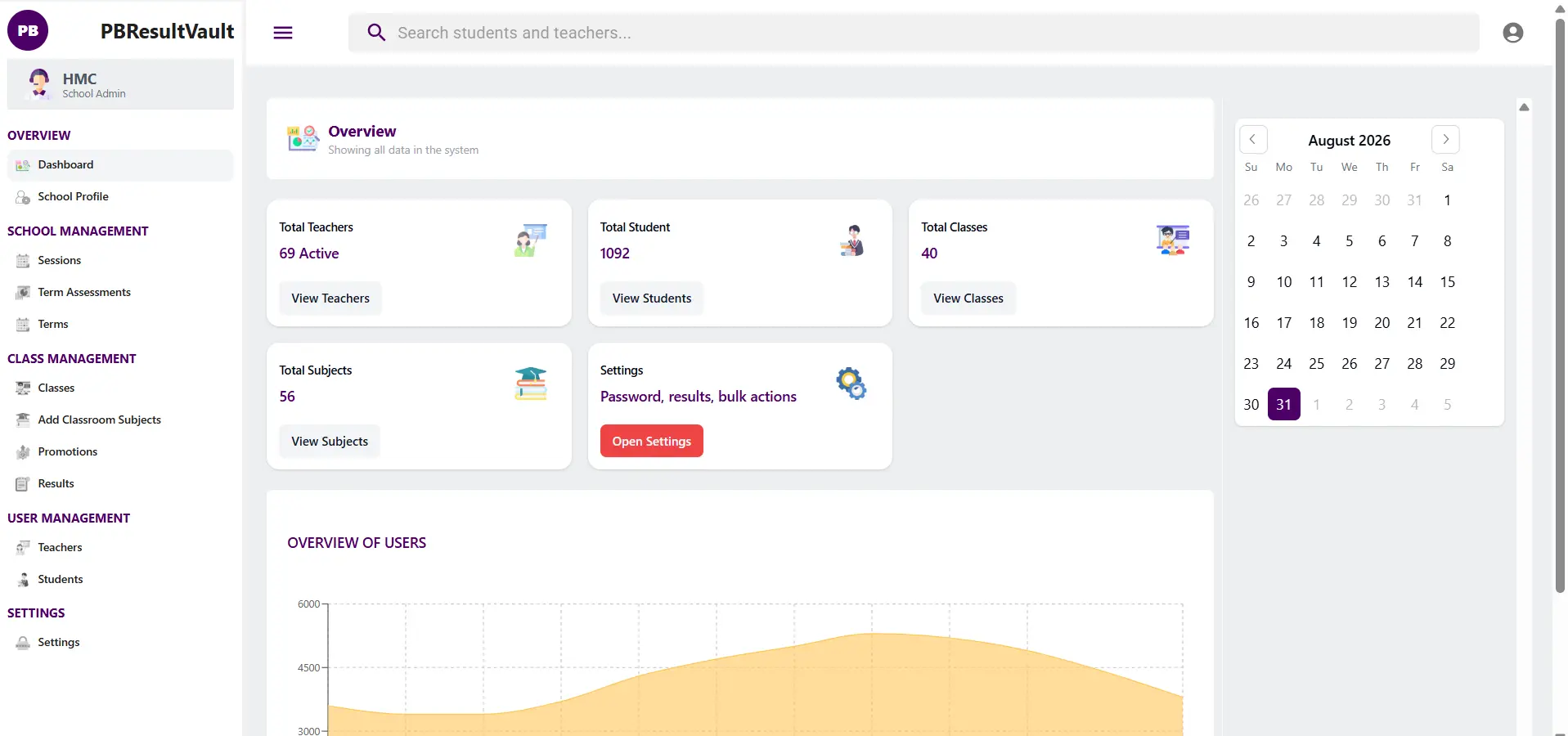Focus the search students and teachers field
The width and height of the screenshot is (1568, 736).
tap(914, 33)
